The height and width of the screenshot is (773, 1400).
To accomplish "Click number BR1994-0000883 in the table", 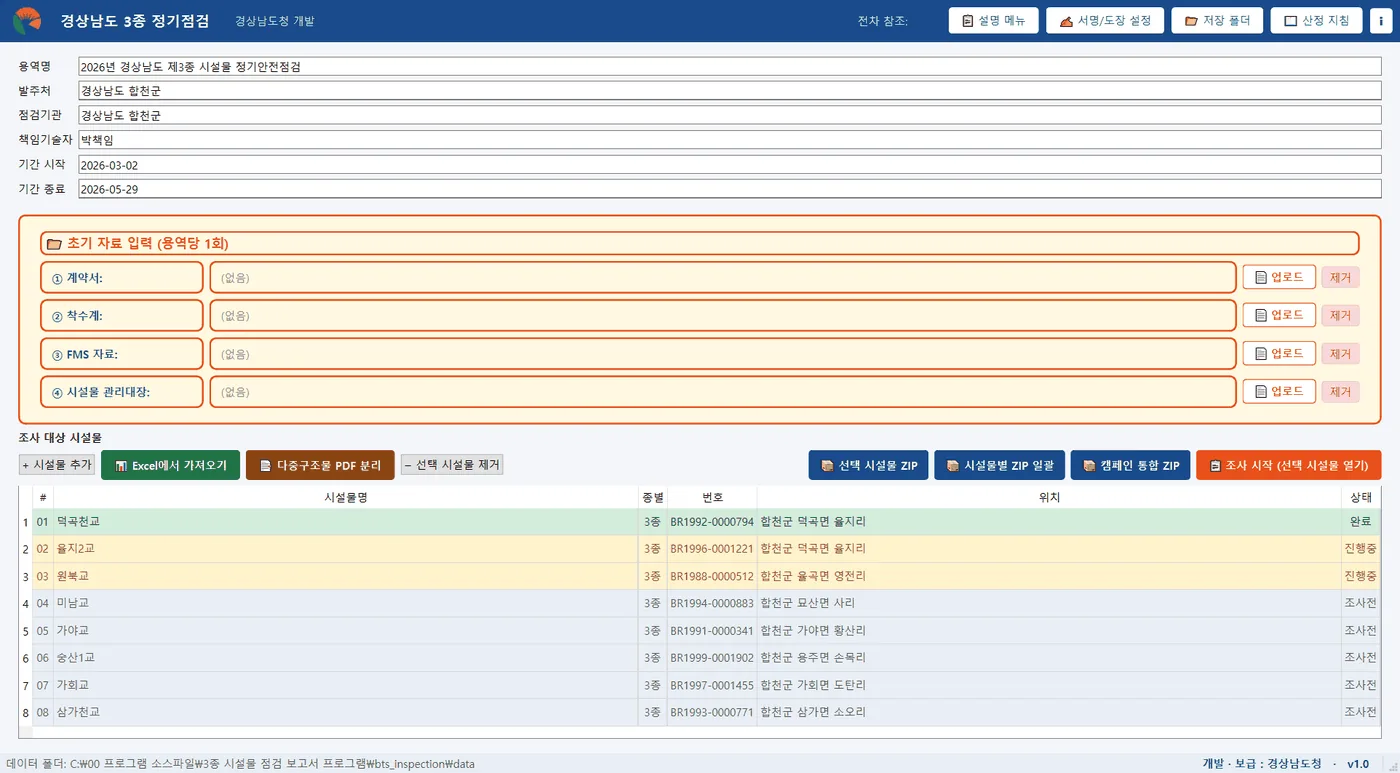I will point(712,603).
